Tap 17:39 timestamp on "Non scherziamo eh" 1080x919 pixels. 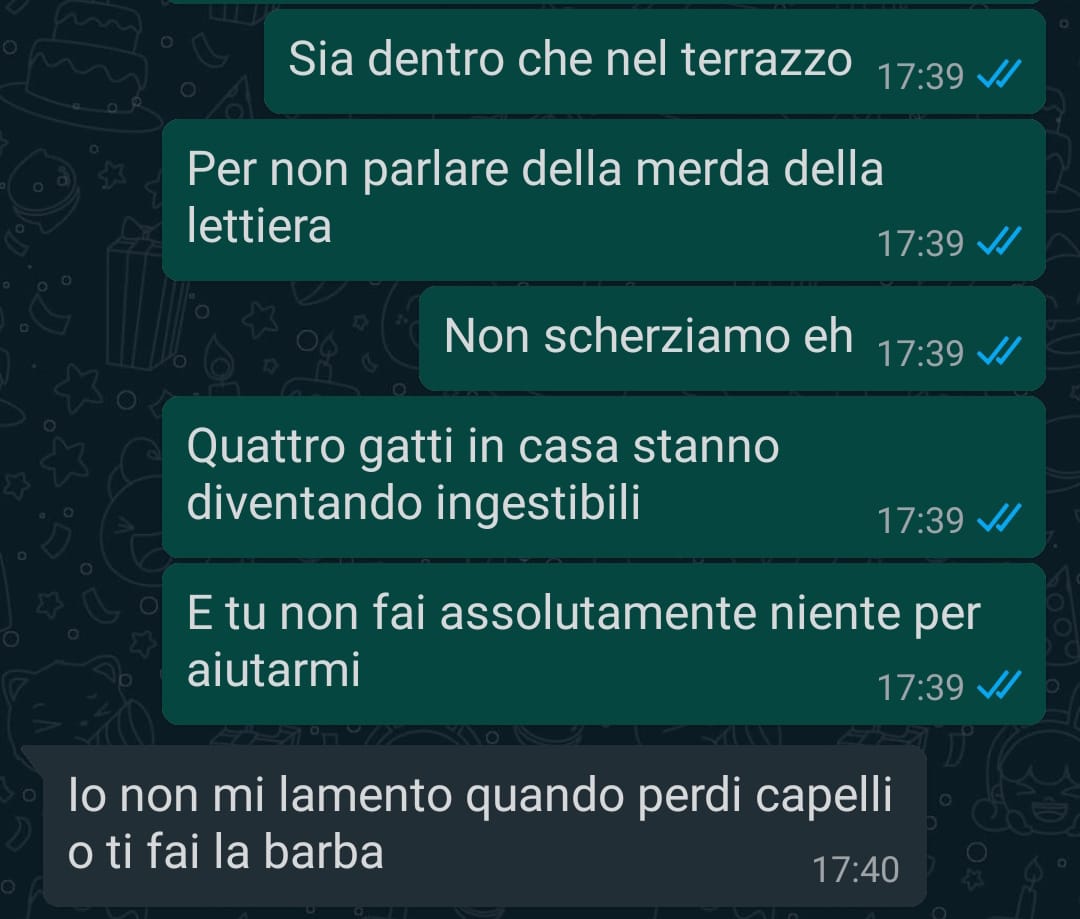(x=920, y=353)
